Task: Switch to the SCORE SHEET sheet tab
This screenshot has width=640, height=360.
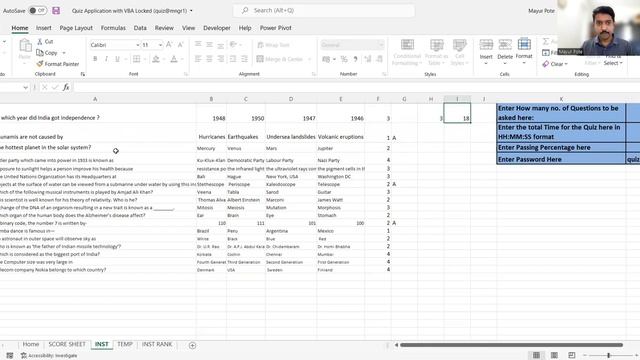Action: pyautogui.click(x=67, y=344)
